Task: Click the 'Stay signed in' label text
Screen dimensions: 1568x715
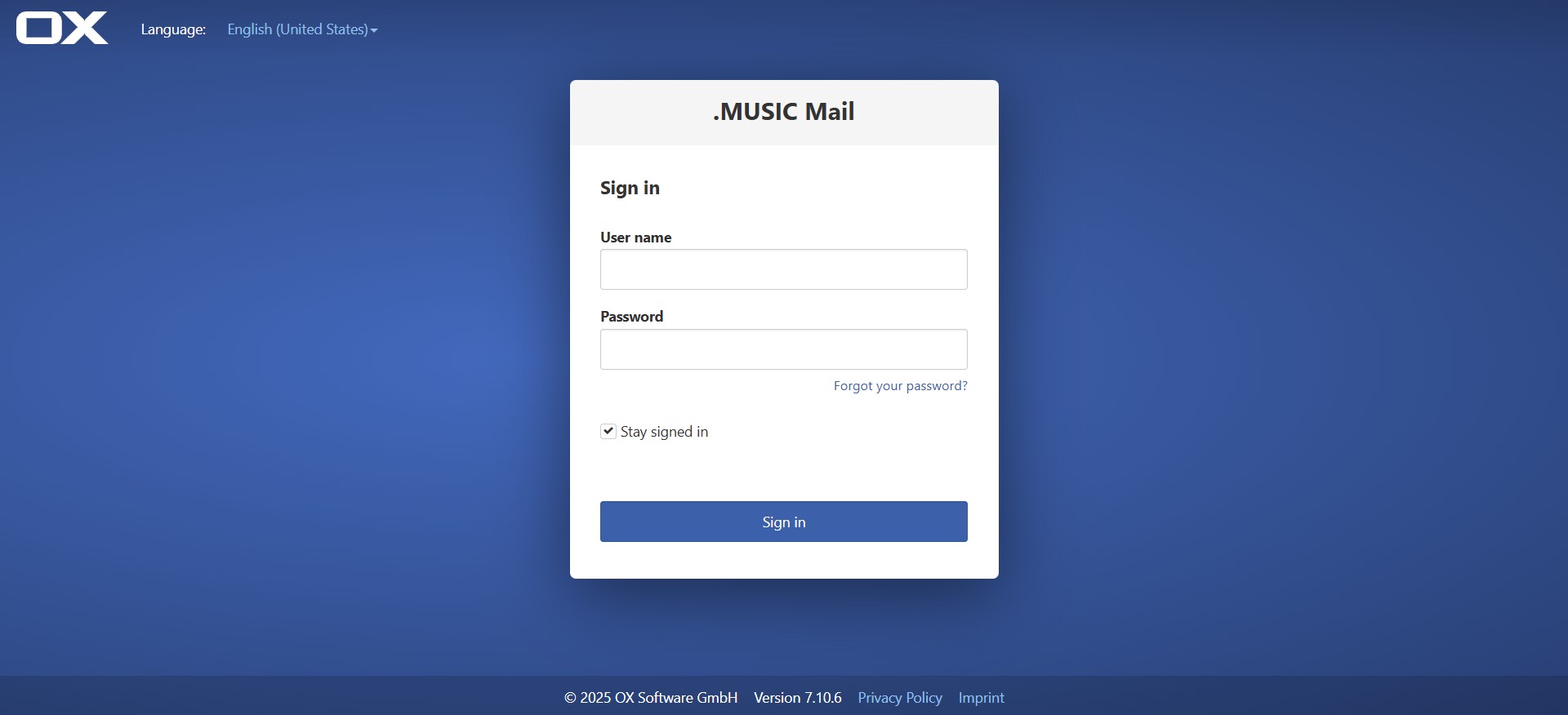Action: click(x=664, y=432)
